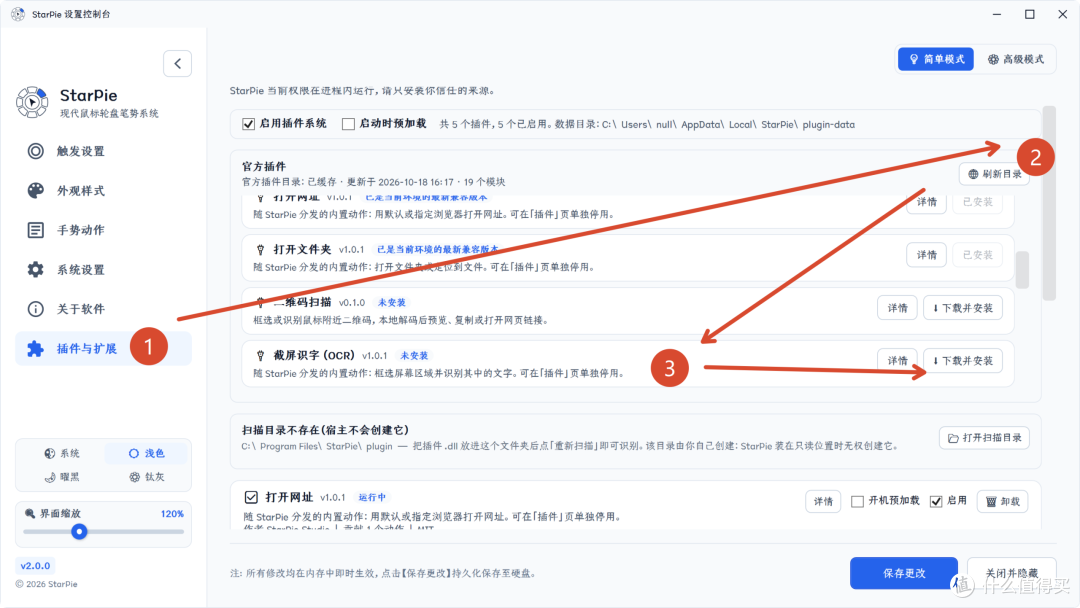Choose the 系统 theme option
Screen dimensions: 1080x608
(62, 453)
